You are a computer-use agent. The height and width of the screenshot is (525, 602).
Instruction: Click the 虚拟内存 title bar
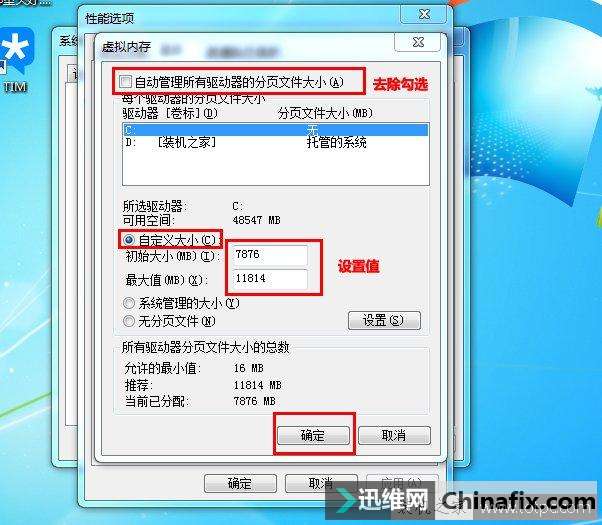[x=246, y=47]
